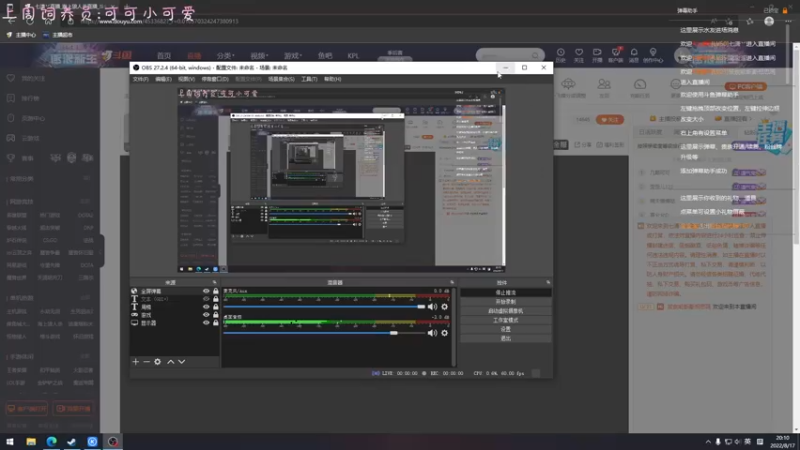The width and height of the screenshot is (800, 450).
Task: Remove the selected source with the minus icon
Action: [146, 362]
